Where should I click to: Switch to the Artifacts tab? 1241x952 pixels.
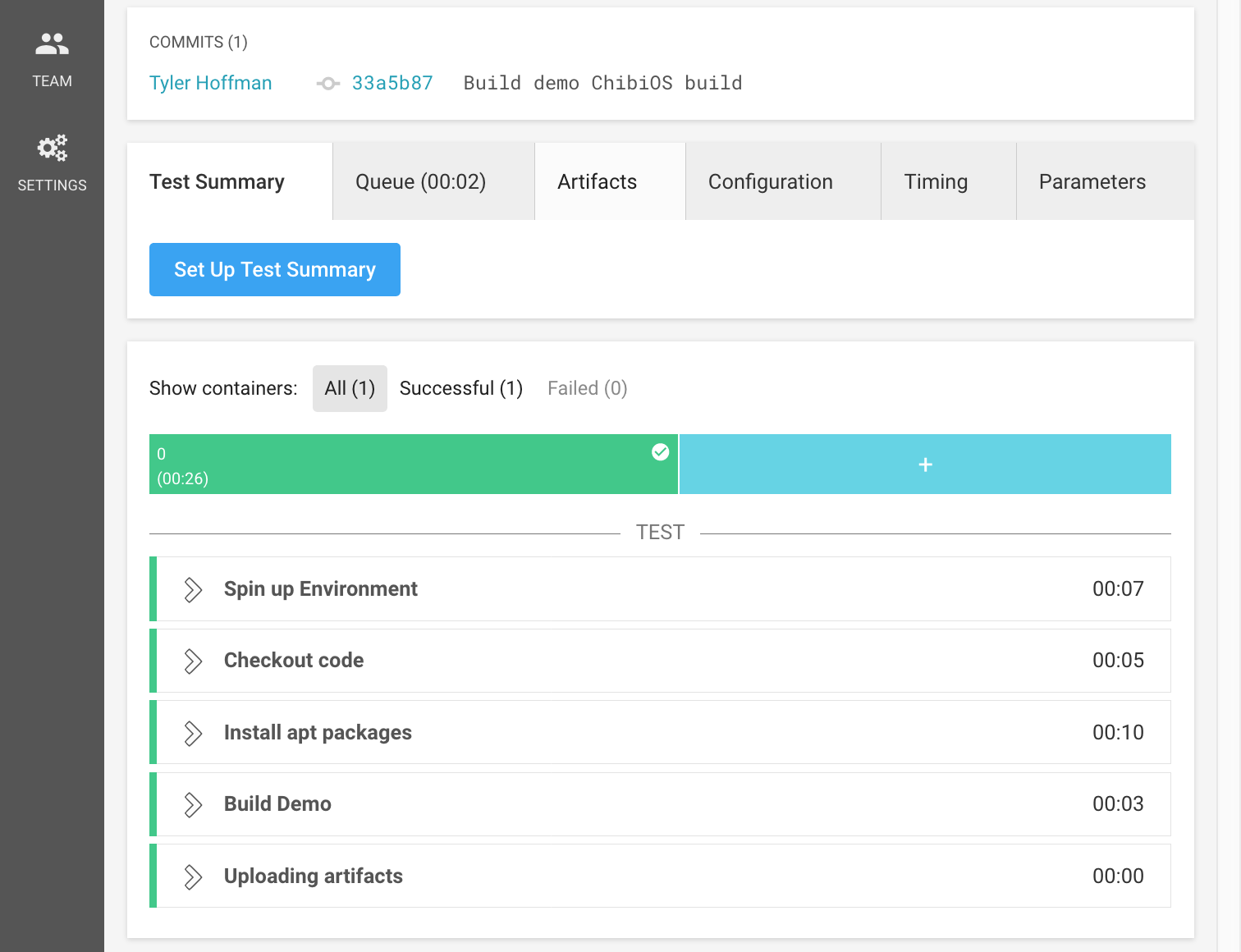(597, 182)
